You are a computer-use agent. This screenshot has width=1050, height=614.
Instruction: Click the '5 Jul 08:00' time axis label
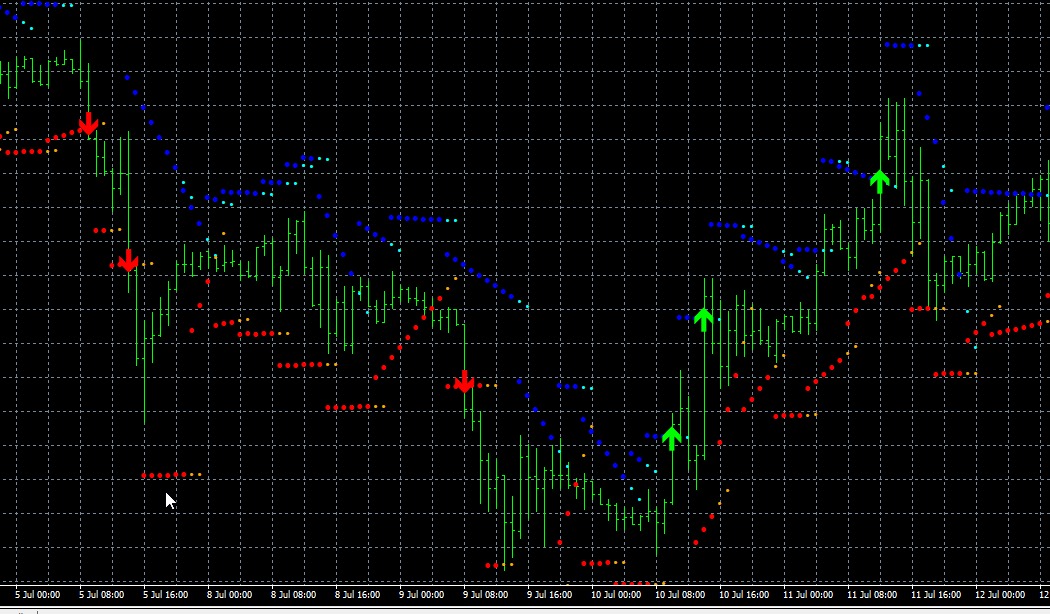click(101, 595)
